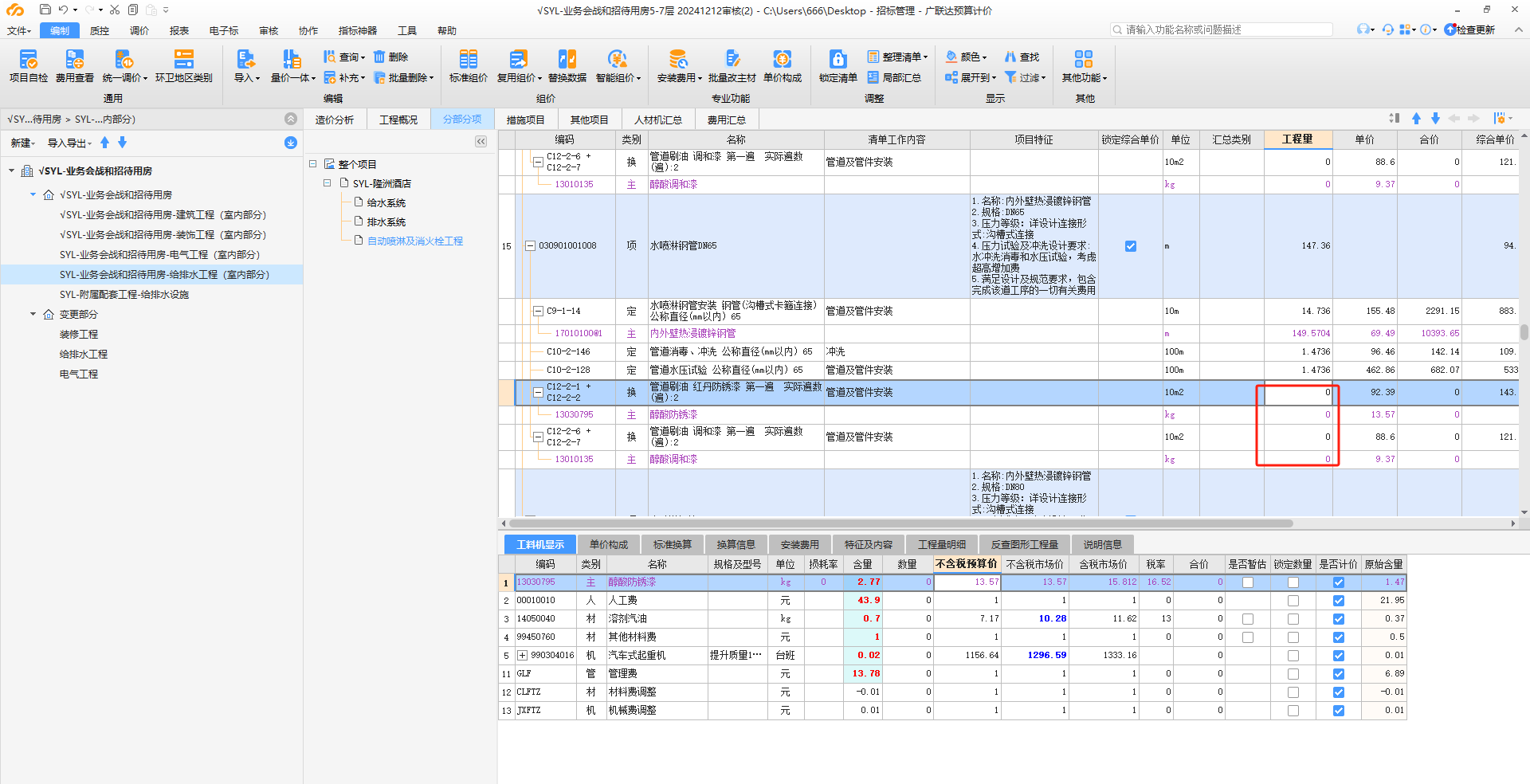Click the cut scissors icon

click(x=115, y=10)
